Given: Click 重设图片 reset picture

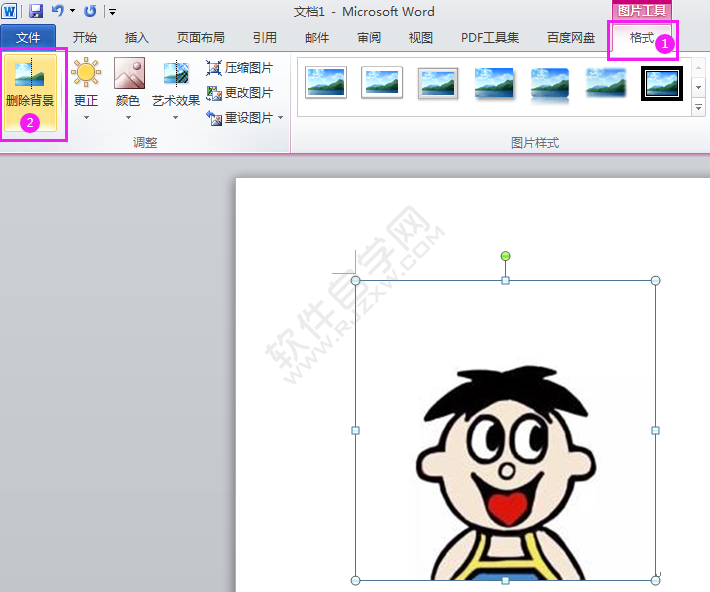Looking at the screenshot, I should click(x=240, y=118).
